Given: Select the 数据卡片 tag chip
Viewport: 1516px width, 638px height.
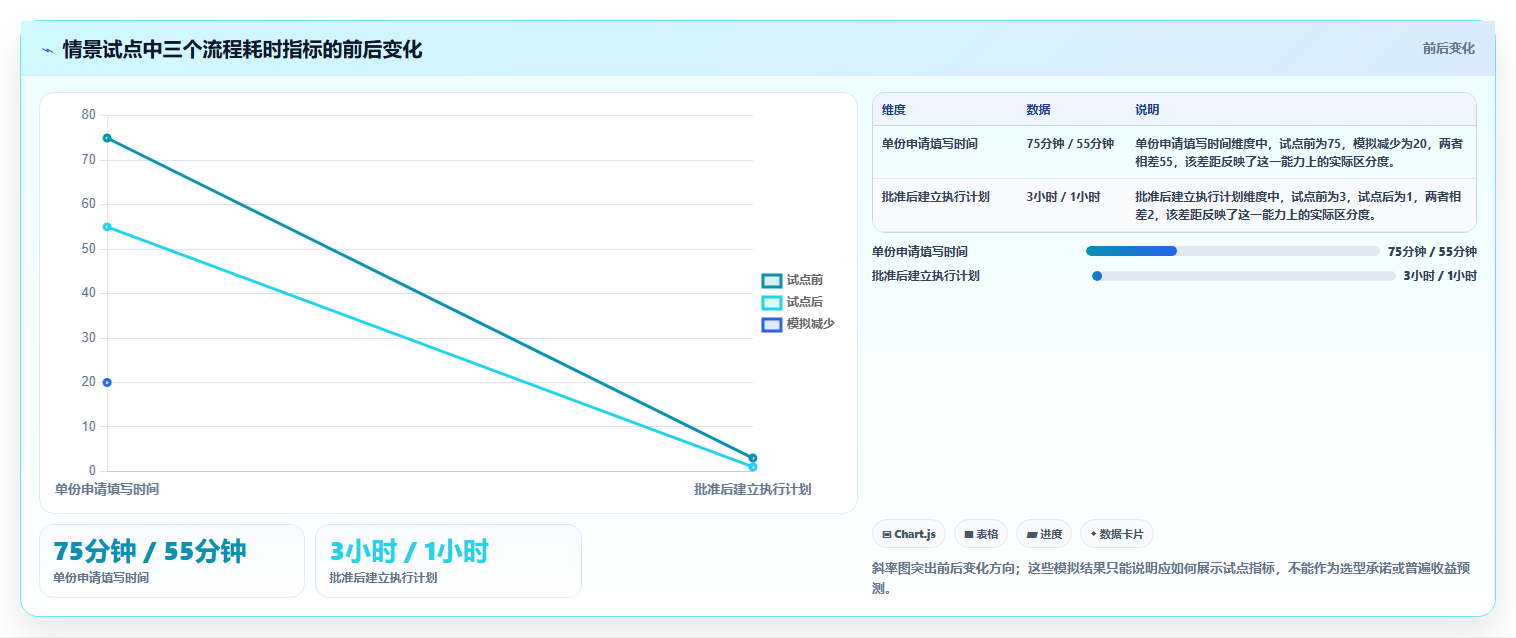Looking at the screenshot, I should [1116, 534].
